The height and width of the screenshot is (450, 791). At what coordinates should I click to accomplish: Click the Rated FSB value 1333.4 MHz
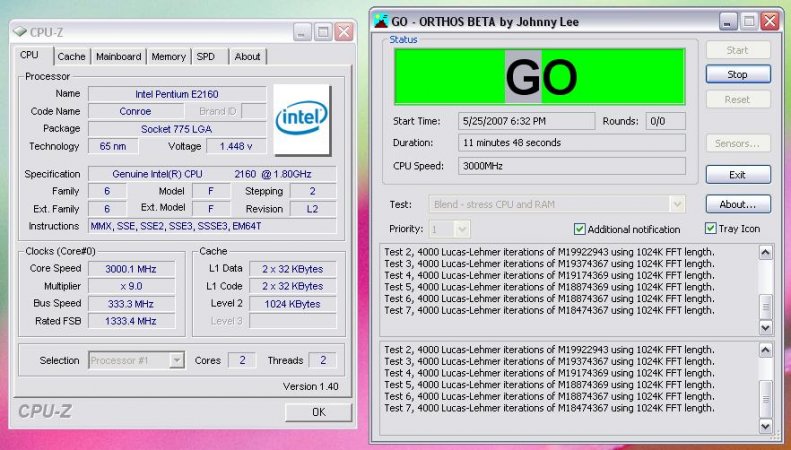tap(131, 321)
